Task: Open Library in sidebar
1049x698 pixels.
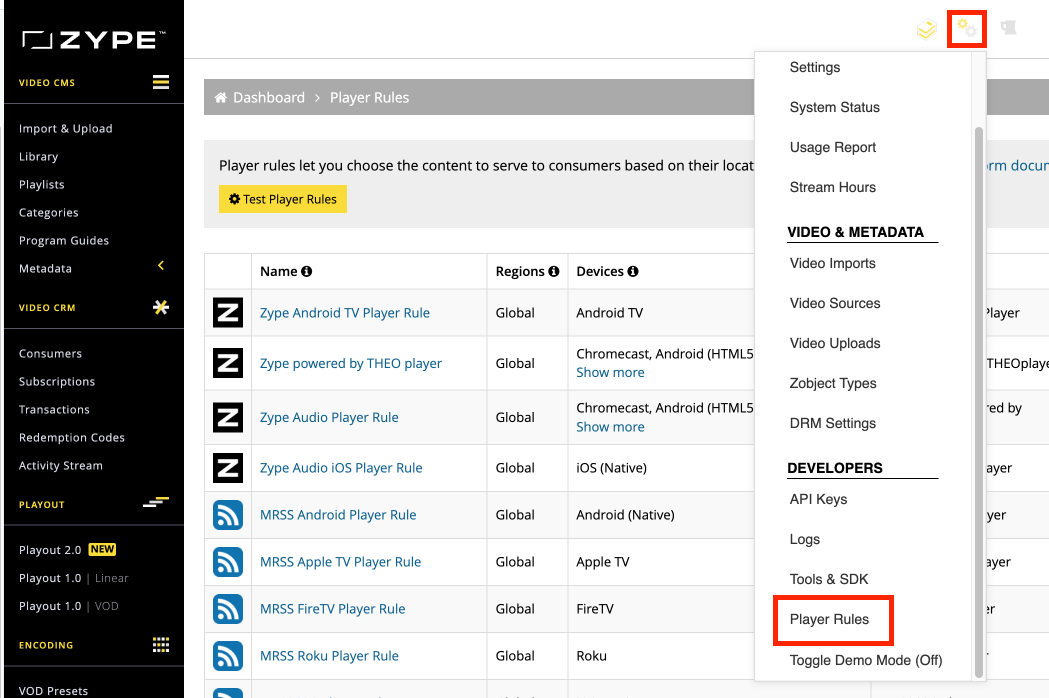Action: click(x=38, y=157)
